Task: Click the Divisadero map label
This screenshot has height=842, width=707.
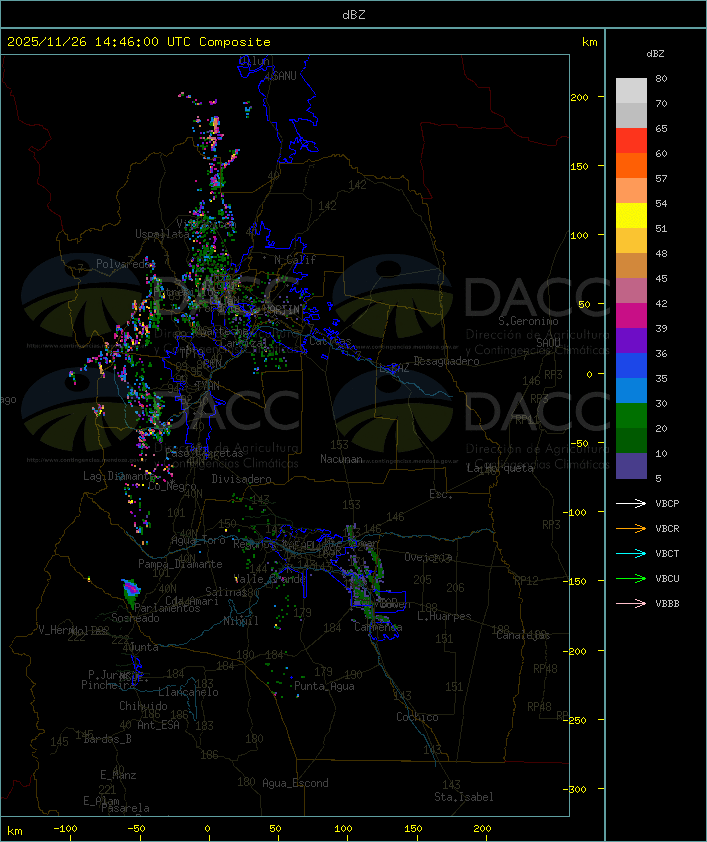Action: click(242, 479)
